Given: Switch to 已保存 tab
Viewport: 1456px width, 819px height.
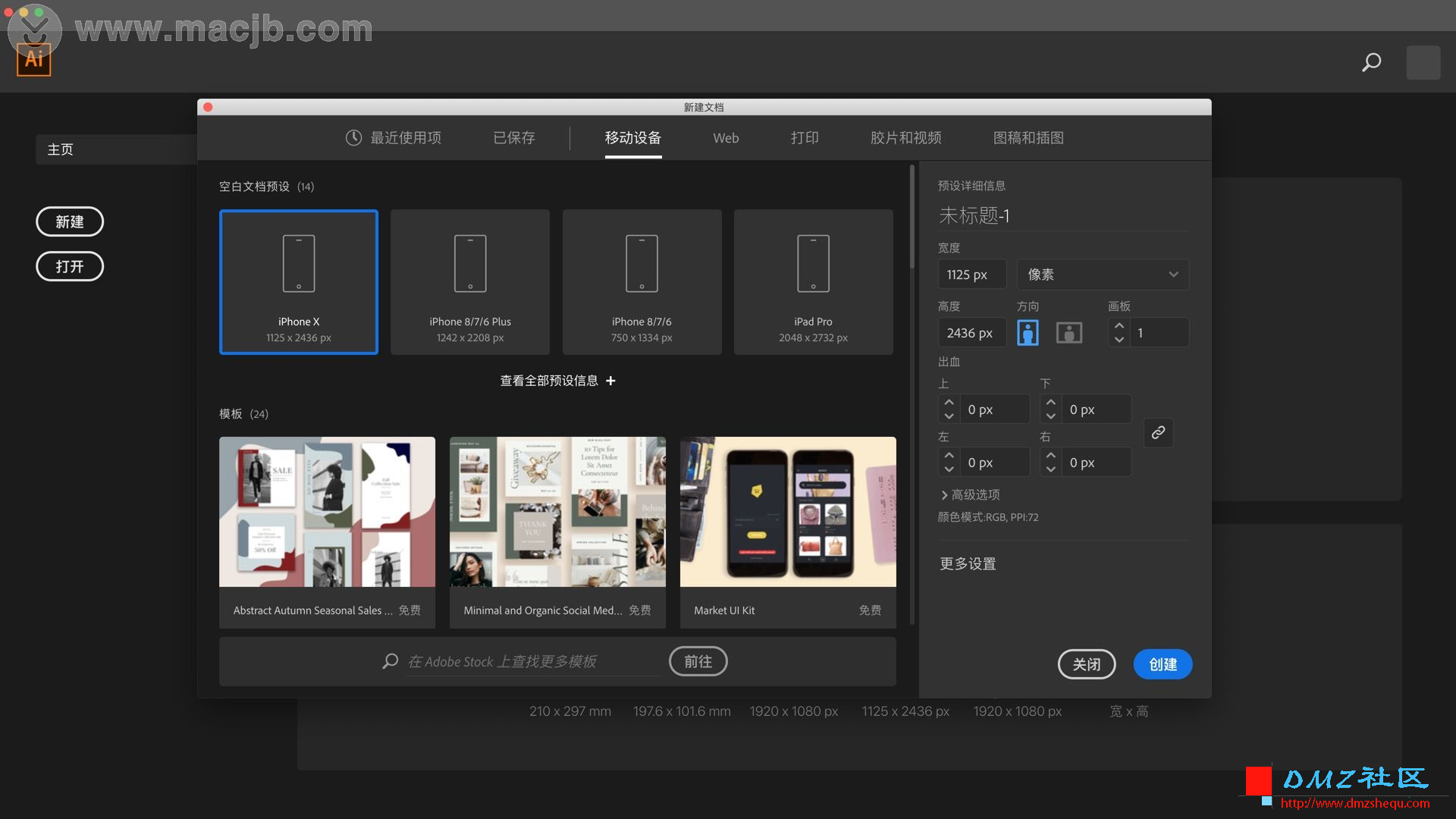Looking at the screenshot, I should (514, 138).
